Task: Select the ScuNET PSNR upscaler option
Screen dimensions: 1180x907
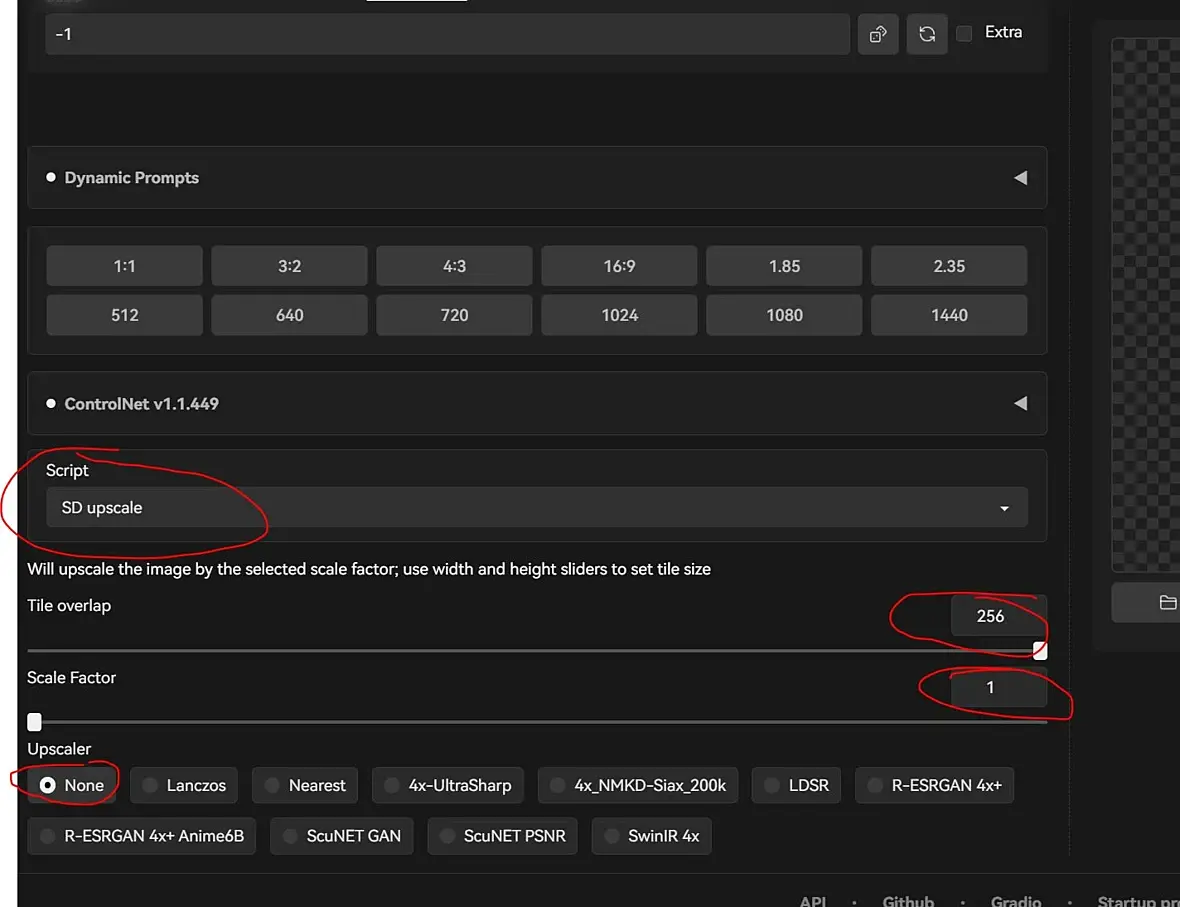Action: point(502,835)
